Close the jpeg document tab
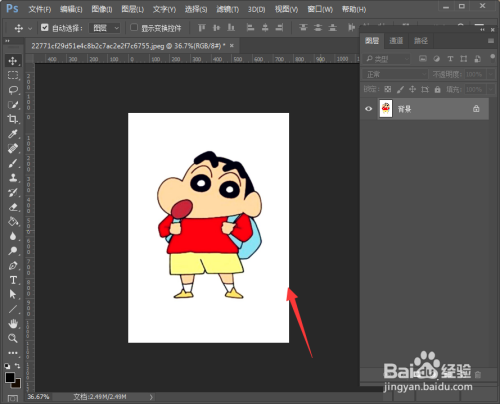 pos(232,46)
